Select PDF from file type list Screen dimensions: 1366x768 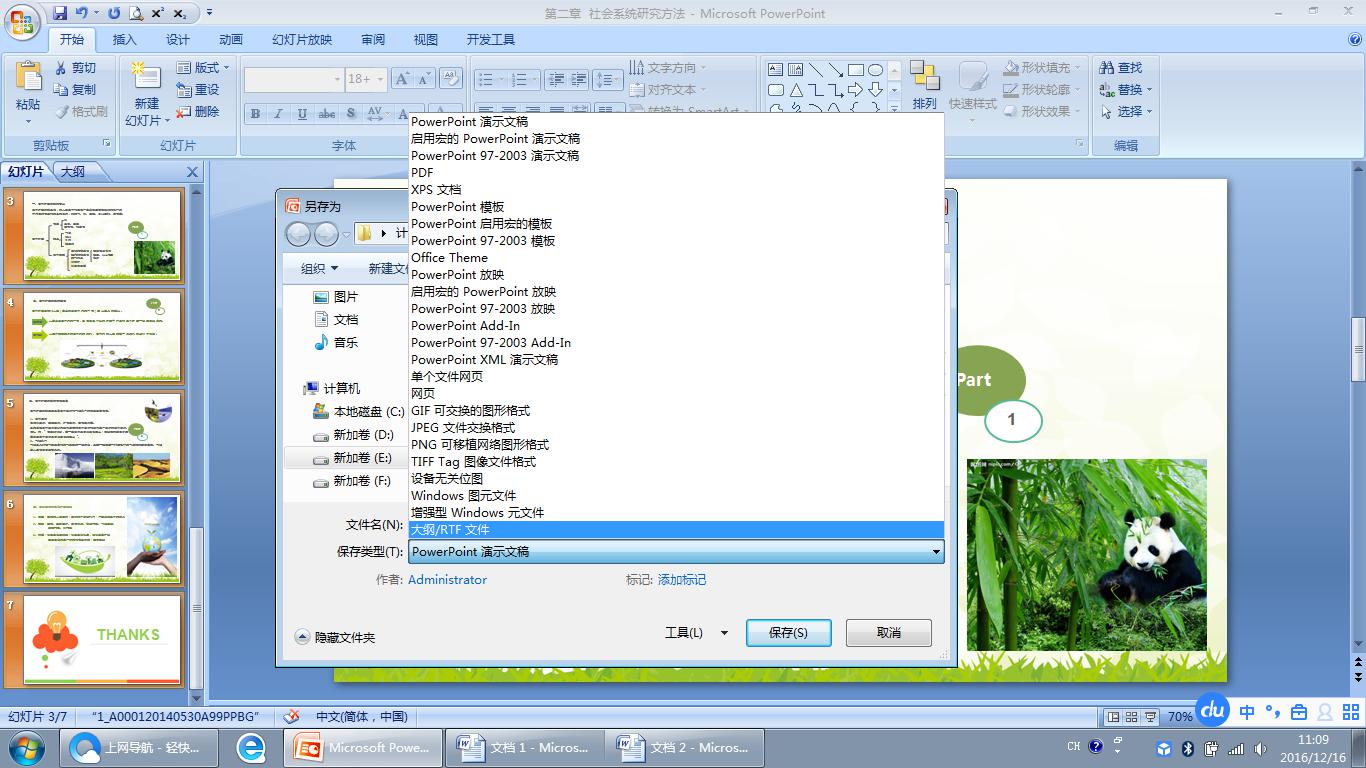click(x=677, y=172)
